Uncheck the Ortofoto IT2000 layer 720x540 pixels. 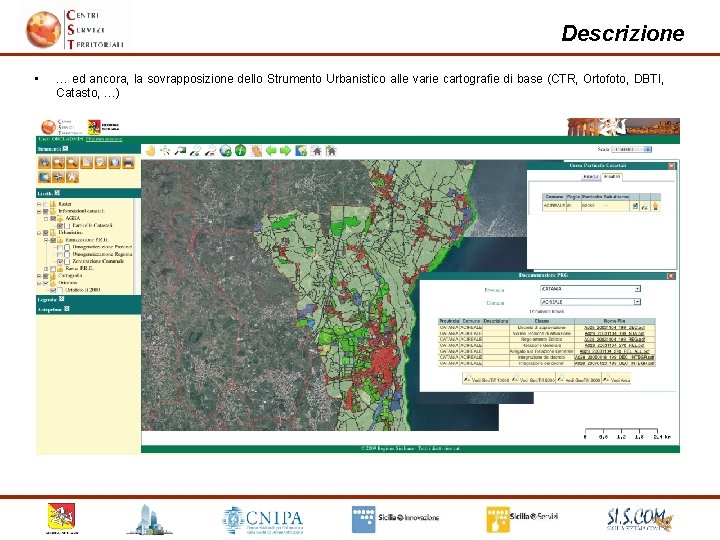(x=53, y=290)
